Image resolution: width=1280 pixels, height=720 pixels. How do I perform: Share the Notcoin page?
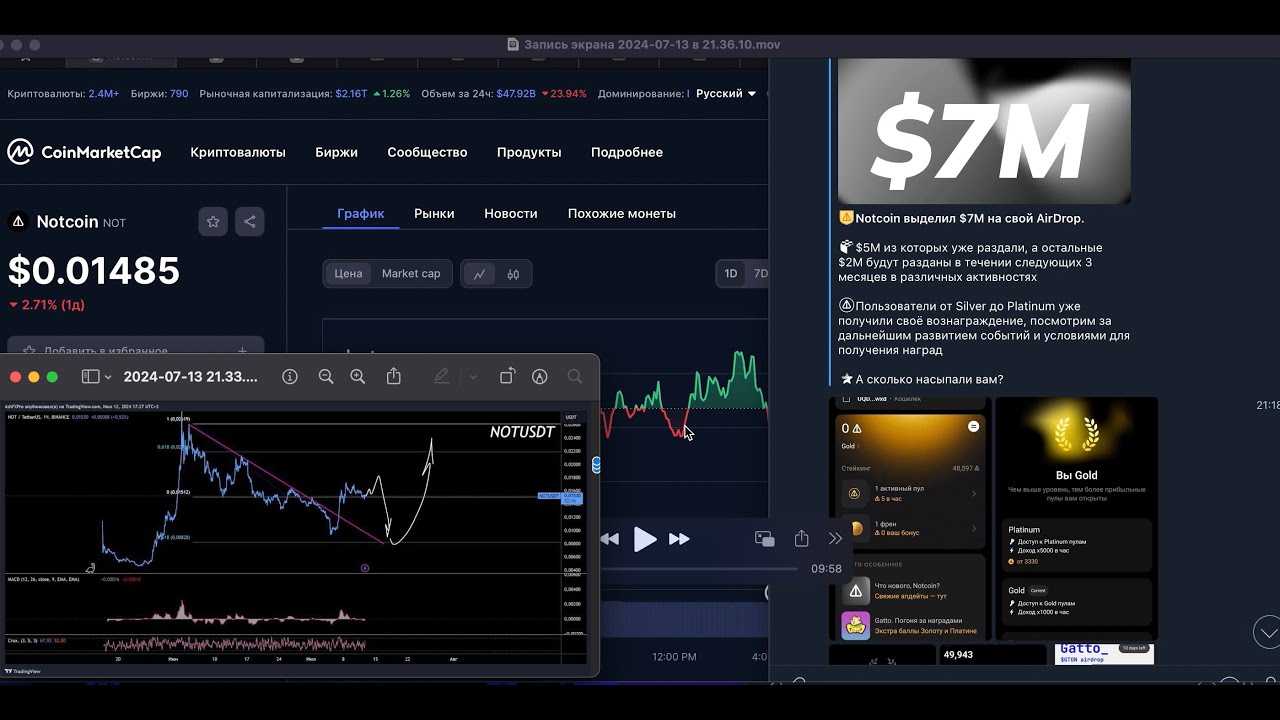[250, 222]
